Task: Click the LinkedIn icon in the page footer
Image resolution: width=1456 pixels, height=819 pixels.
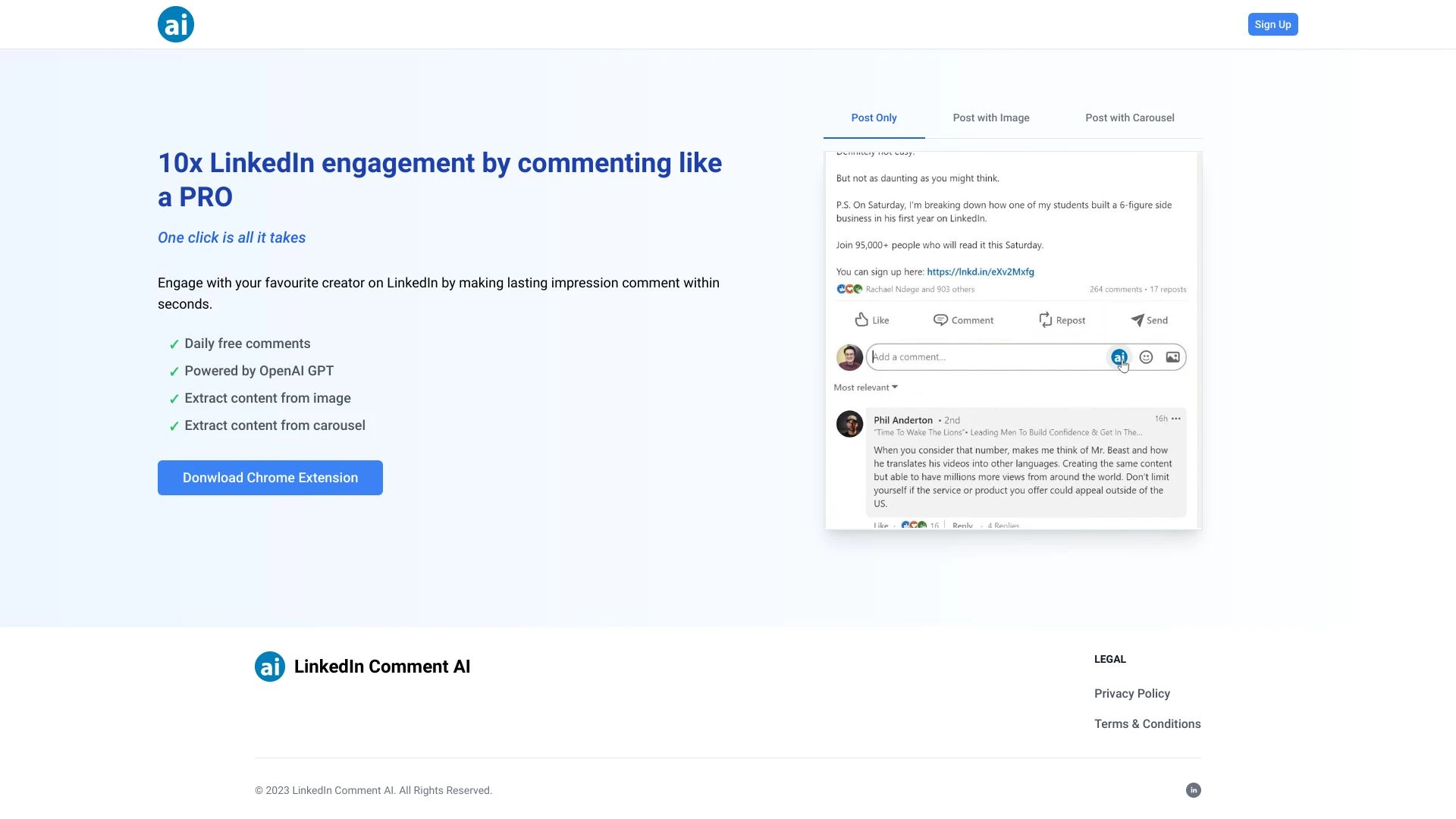Action: point(1192,789)
